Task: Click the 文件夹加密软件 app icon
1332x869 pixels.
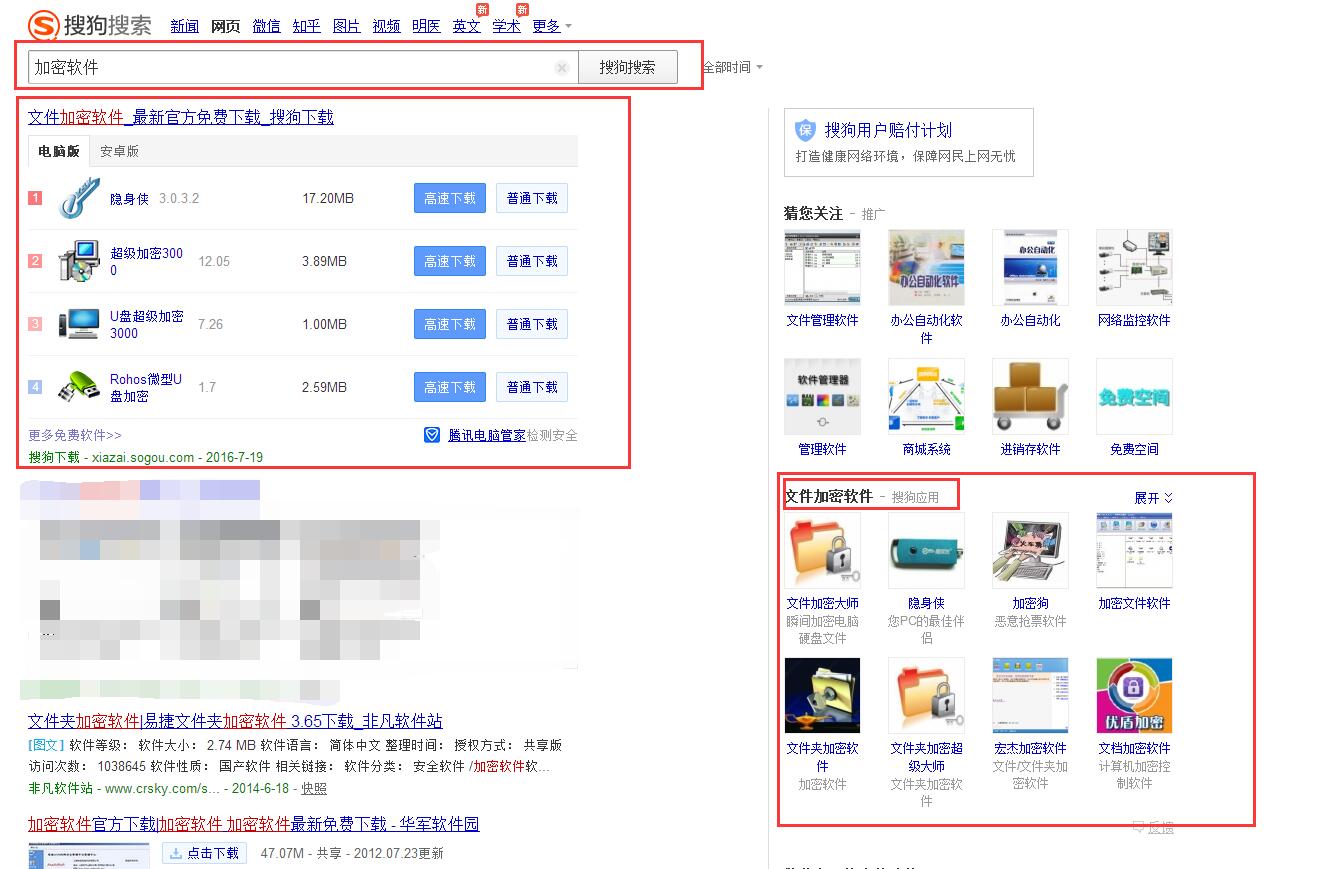Action: (822, 695)
